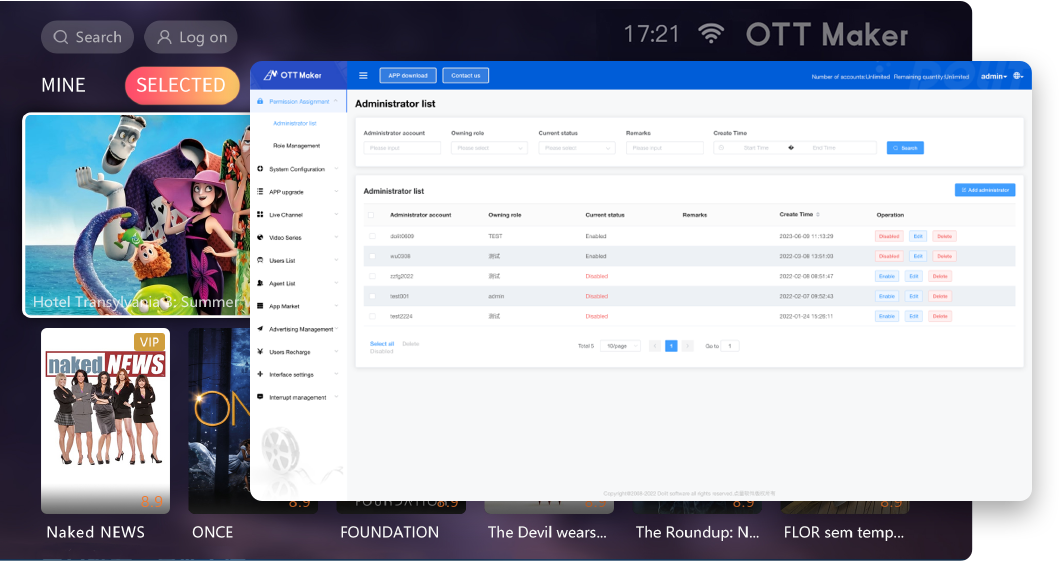The height and width of the screenshot is (561, 1060).
Task: Click the Go to page number field
Action: pos(729,345)
